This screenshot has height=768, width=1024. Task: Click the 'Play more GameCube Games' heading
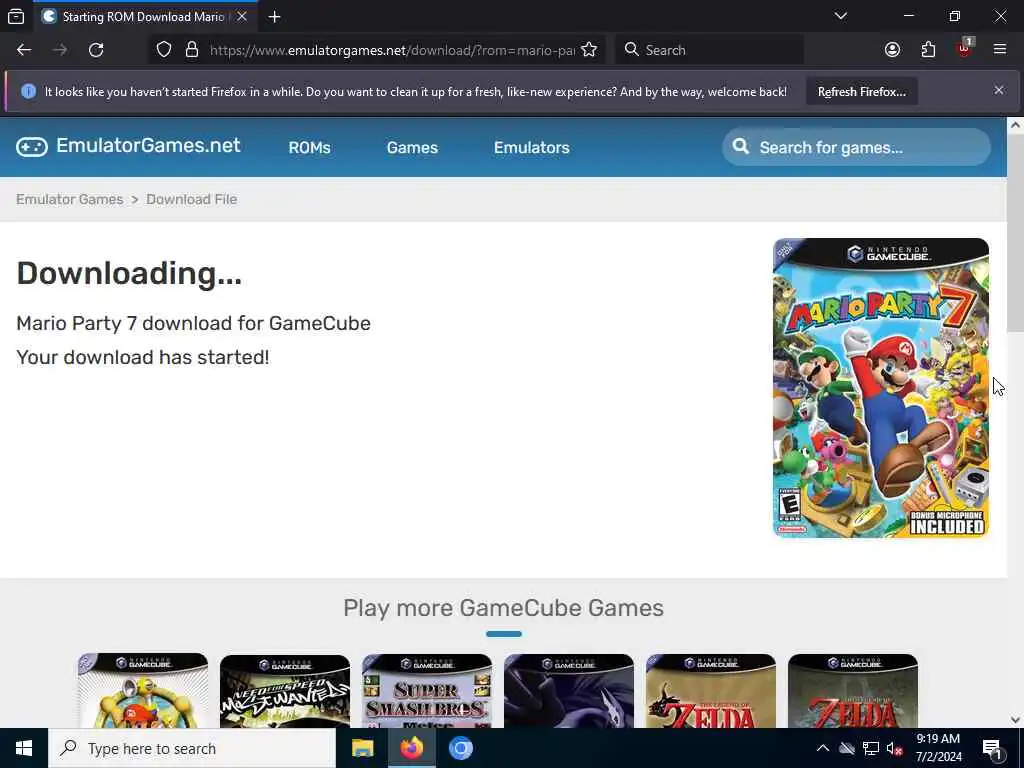click(504, 608)
